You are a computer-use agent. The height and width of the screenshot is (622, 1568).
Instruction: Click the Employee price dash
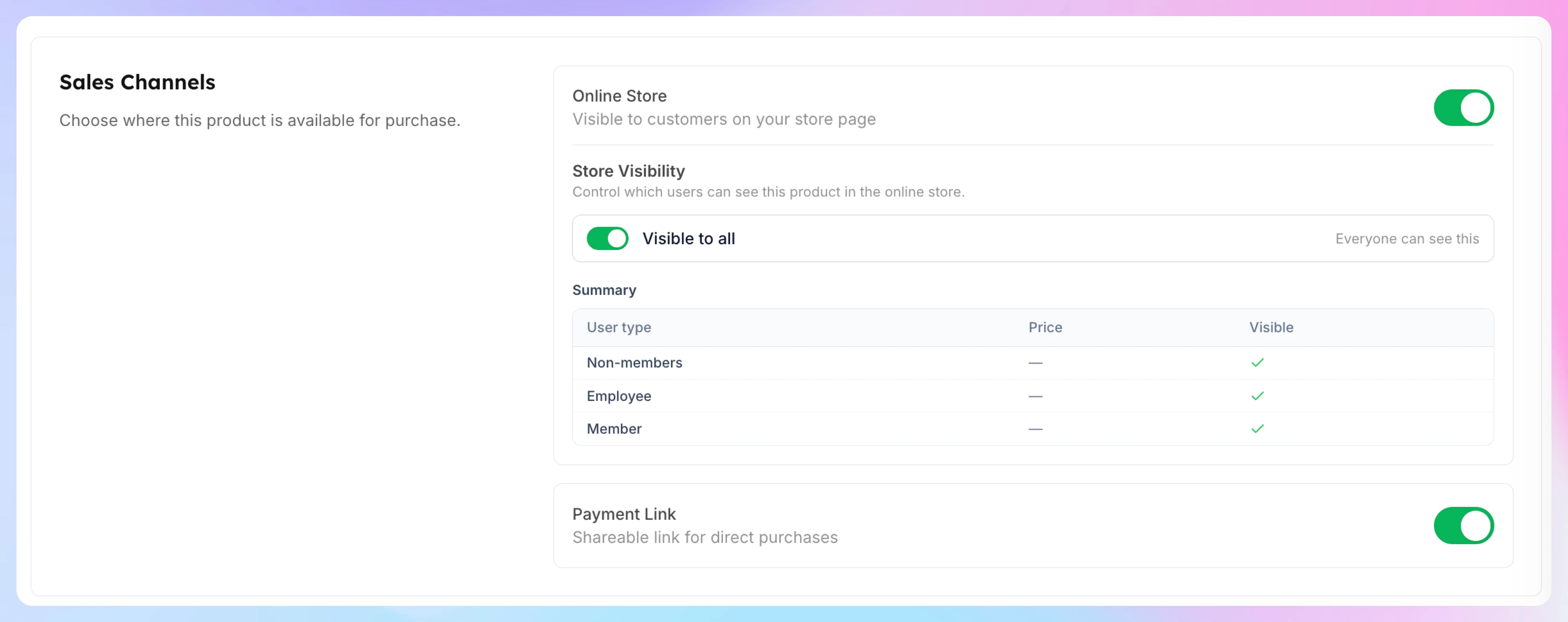(1035, 396)
